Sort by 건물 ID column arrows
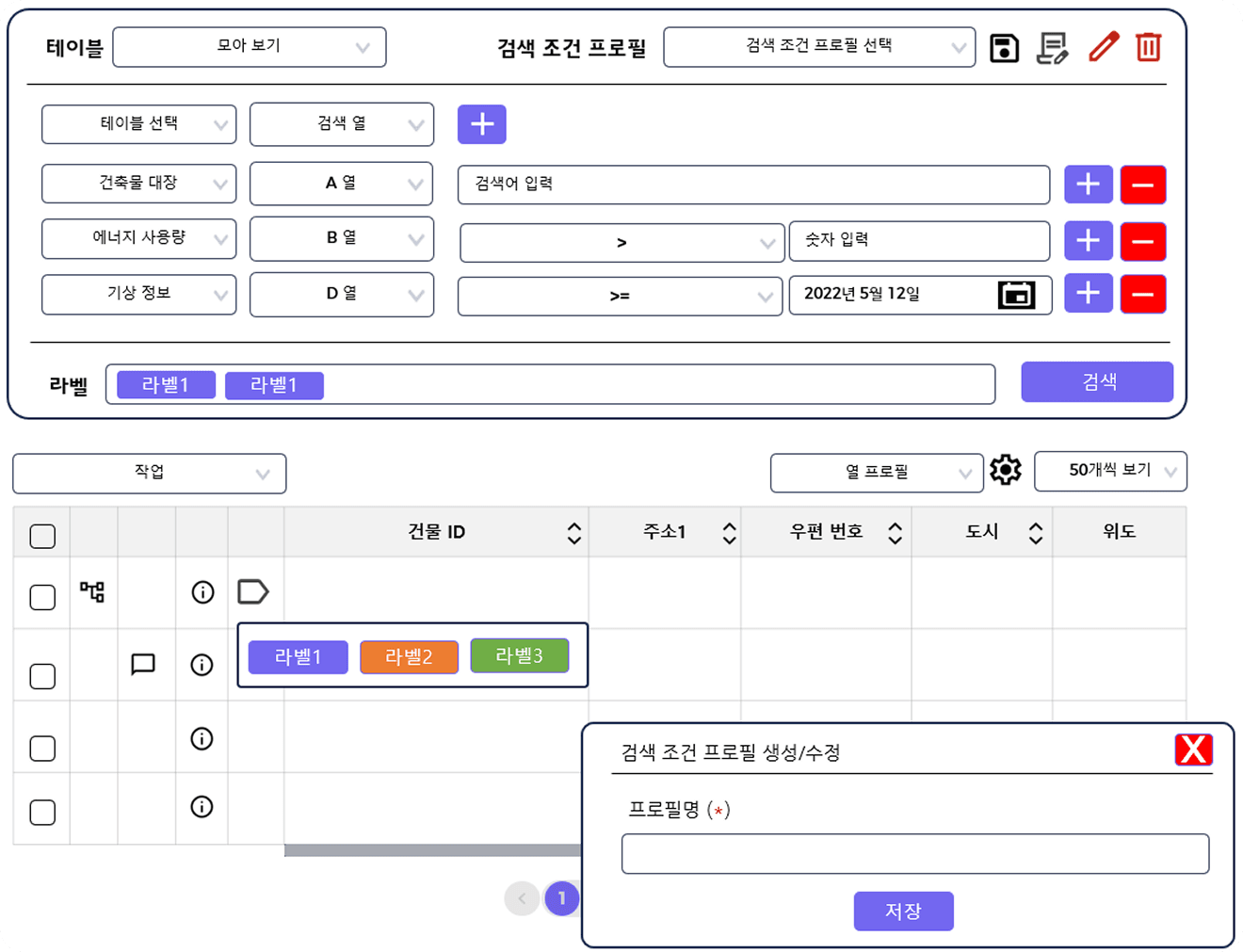The width and height of the screenshot is (1243, 952). tap(574, 533)
